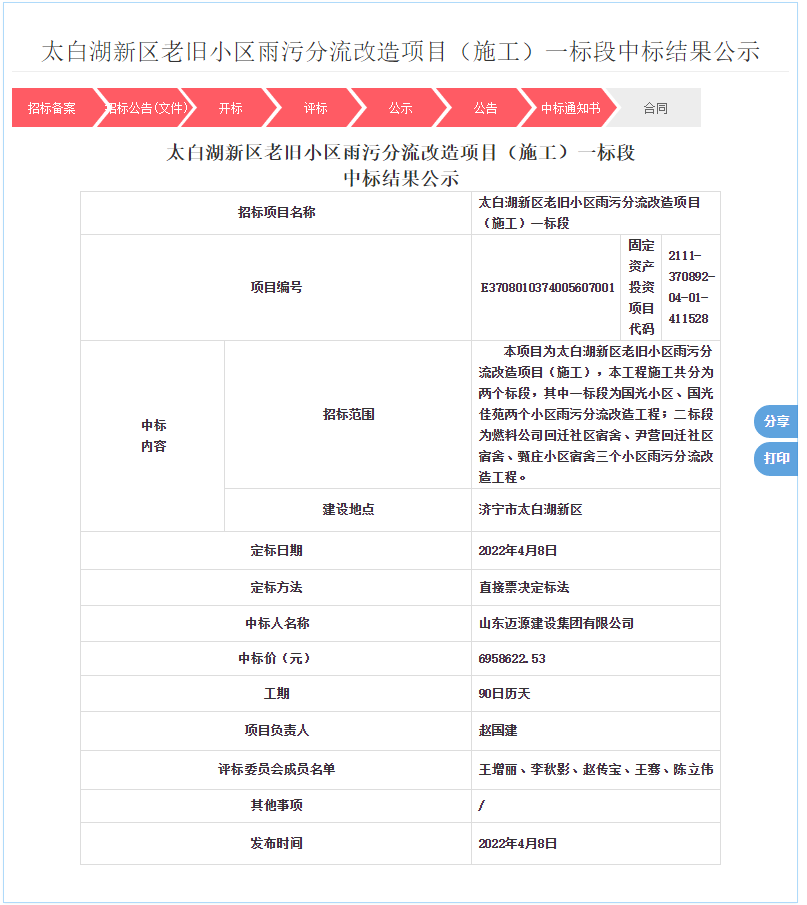Select the 开标 step tab
Screen dimensions: 807x905
tap(231, 108)
